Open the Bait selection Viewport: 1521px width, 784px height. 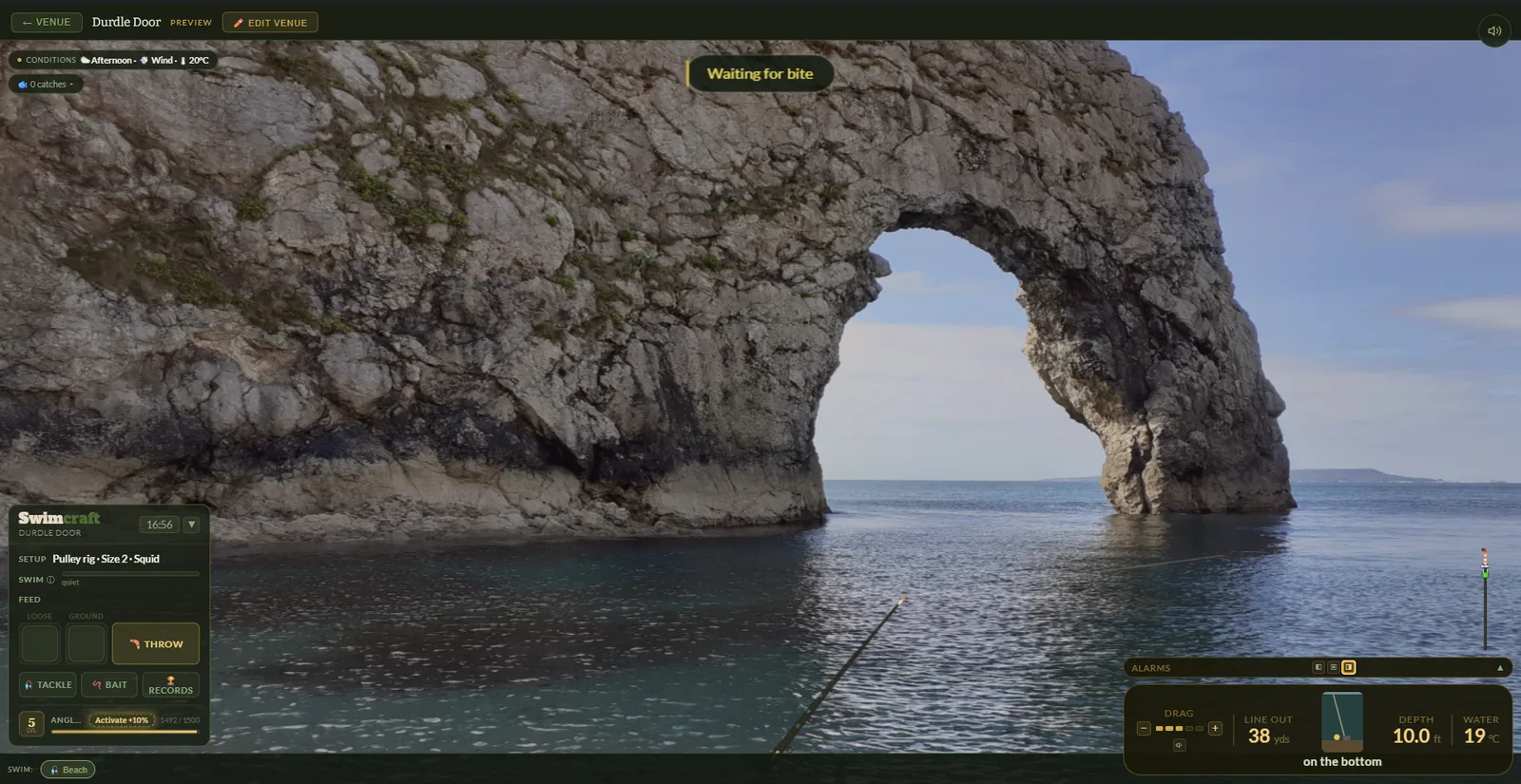coord(109,684)
